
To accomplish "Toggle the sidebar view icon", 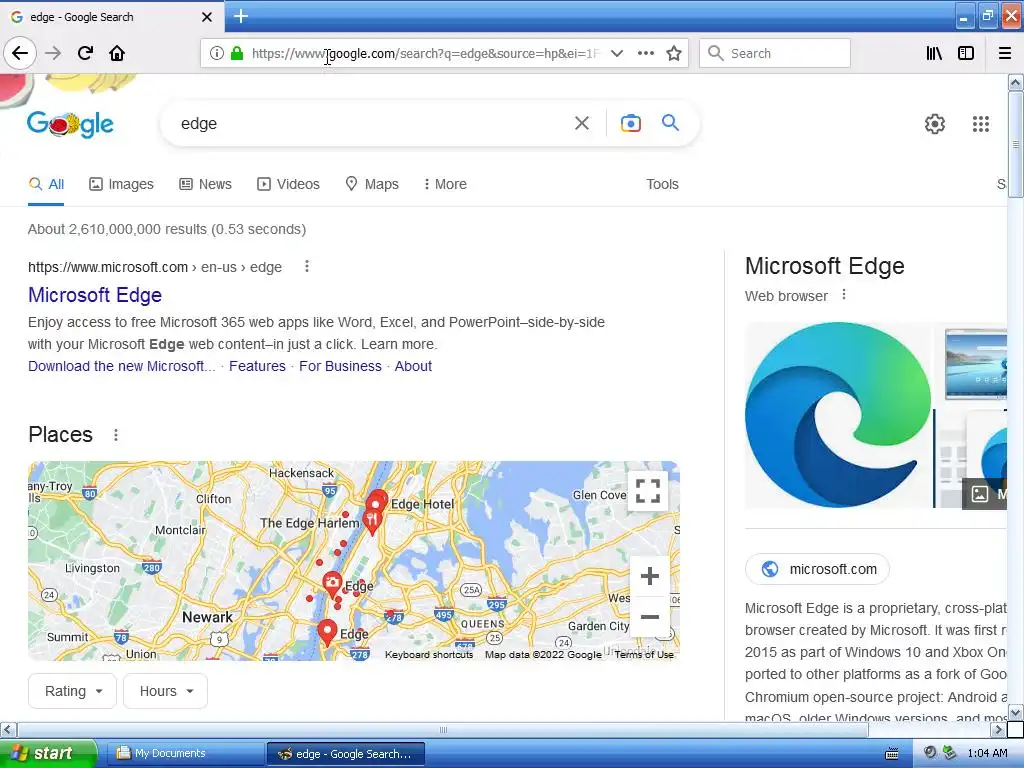I will tap(966, 53).
